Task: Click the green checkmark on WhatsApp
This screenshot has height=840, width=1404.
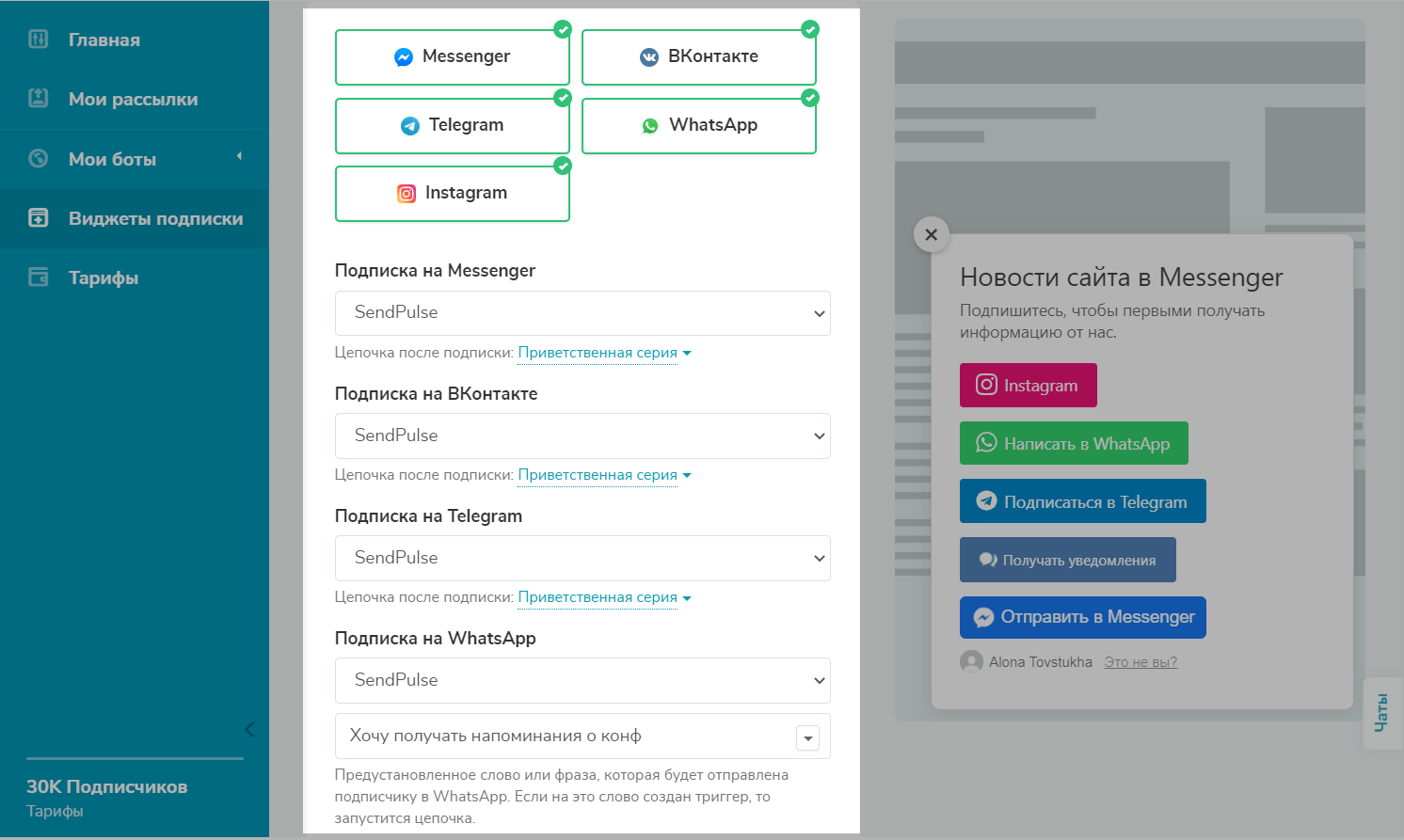Action: point(809,98)
